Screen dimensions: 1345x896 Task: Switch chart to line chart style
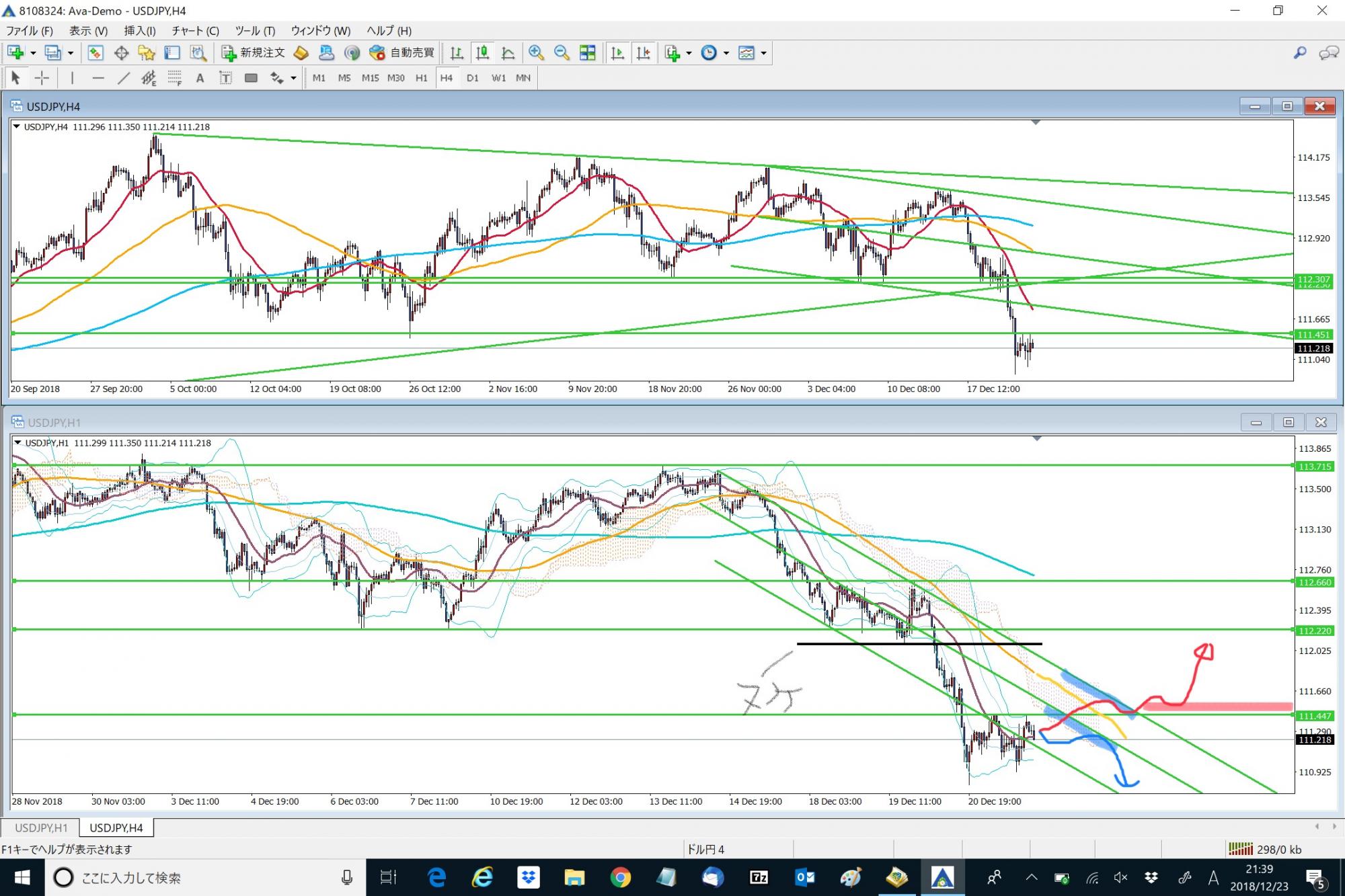click(508, 52)
